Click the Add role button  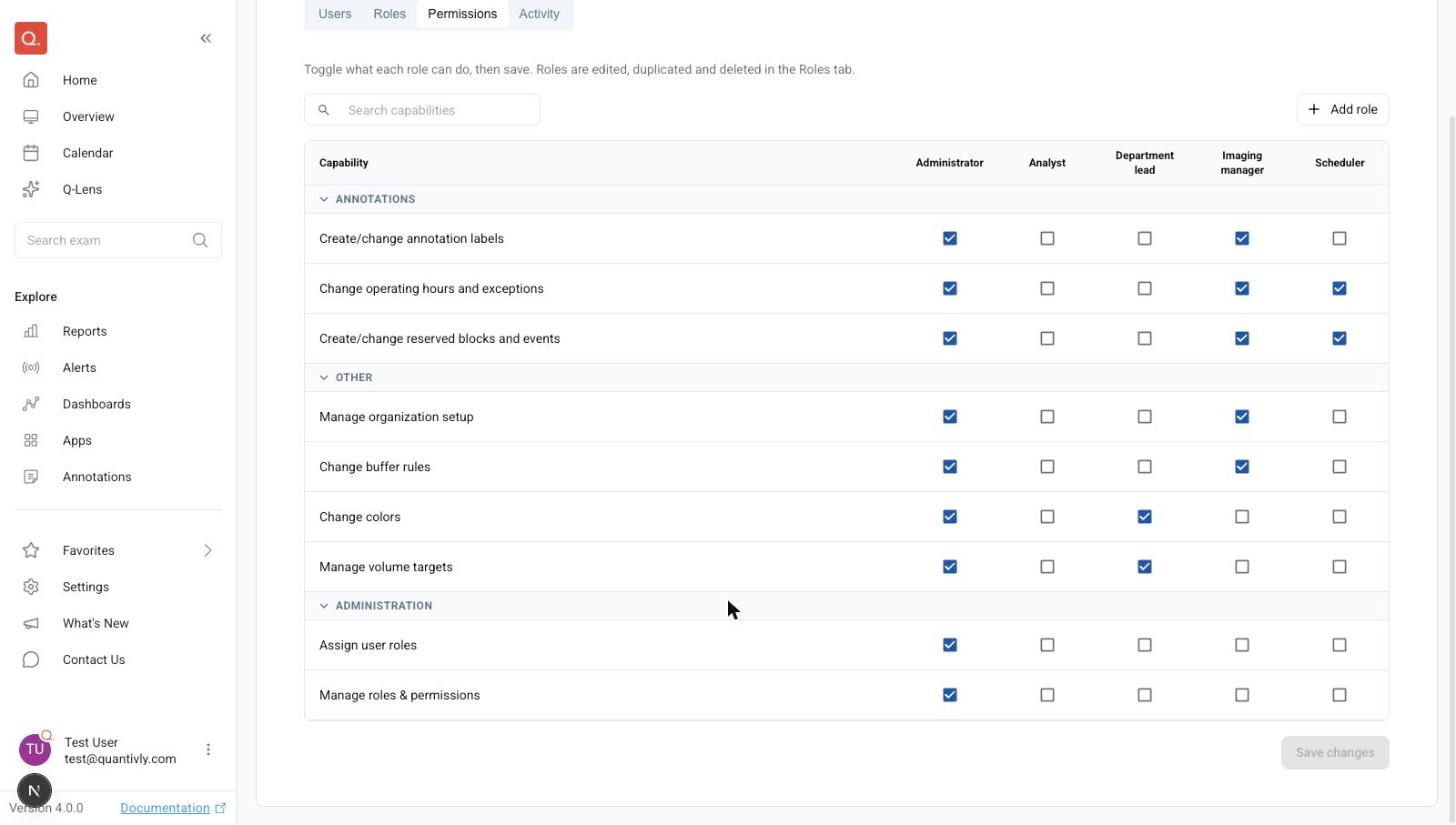pos(1343,110)
